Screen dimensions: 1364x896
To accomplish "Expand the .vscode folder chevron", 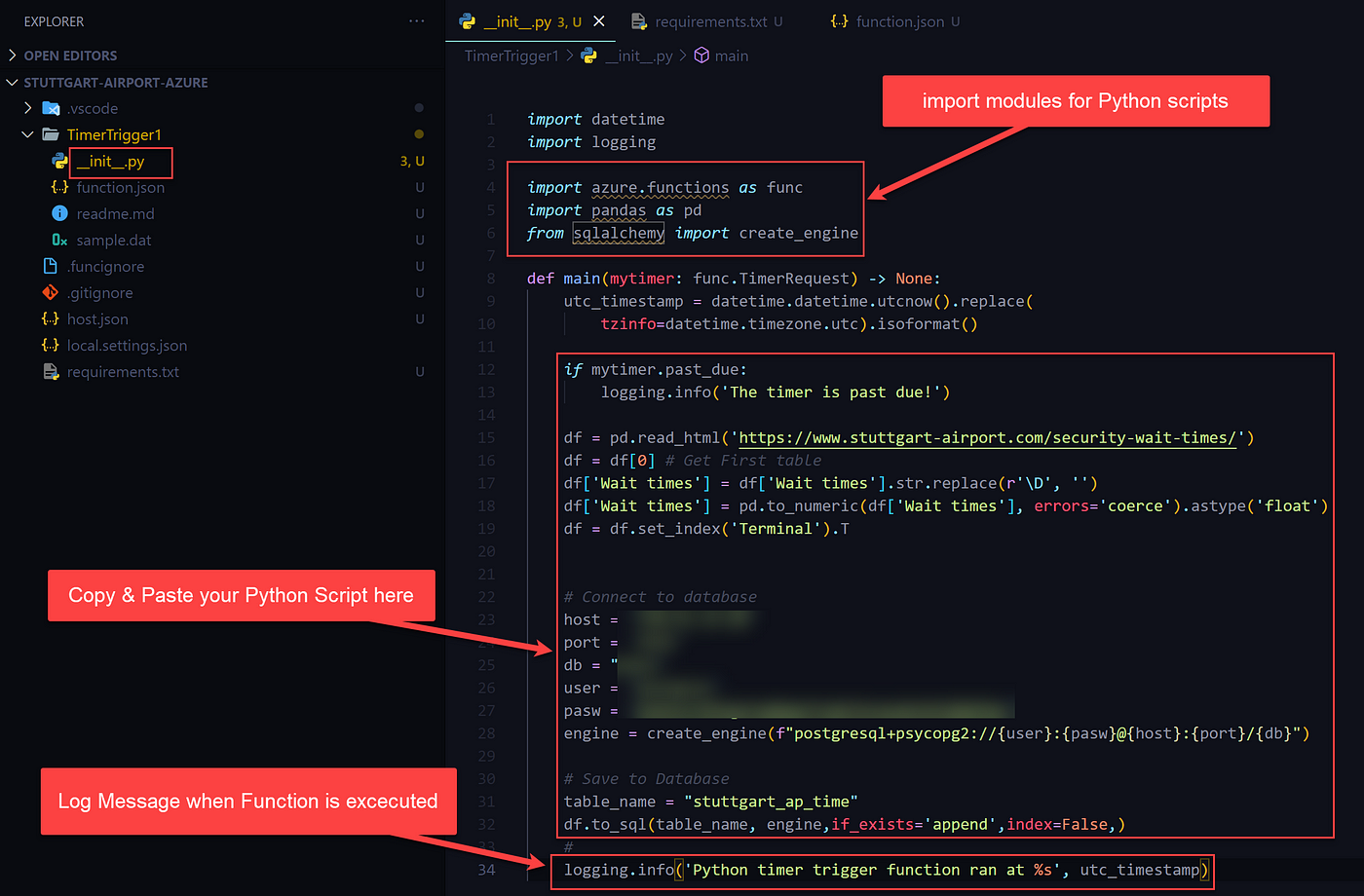I will click(x=28, y=108).
